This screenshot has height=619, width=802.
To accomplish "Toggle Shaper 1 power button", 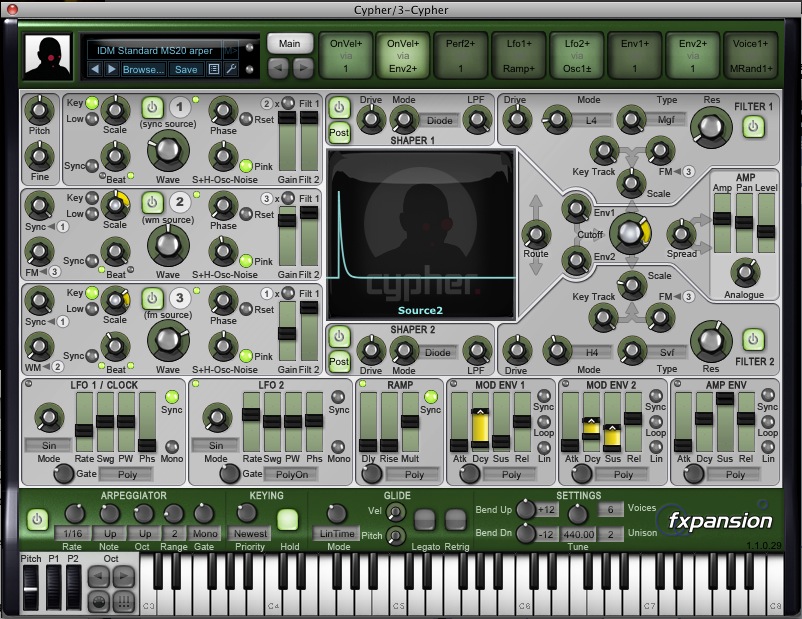I will click(x=339, y=108).
